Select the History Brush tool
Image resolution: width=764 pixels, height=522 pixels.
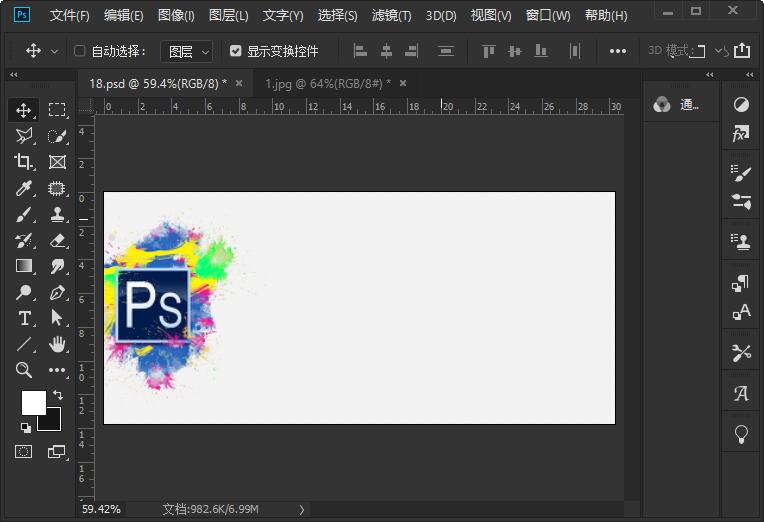(x=23, y=240)
